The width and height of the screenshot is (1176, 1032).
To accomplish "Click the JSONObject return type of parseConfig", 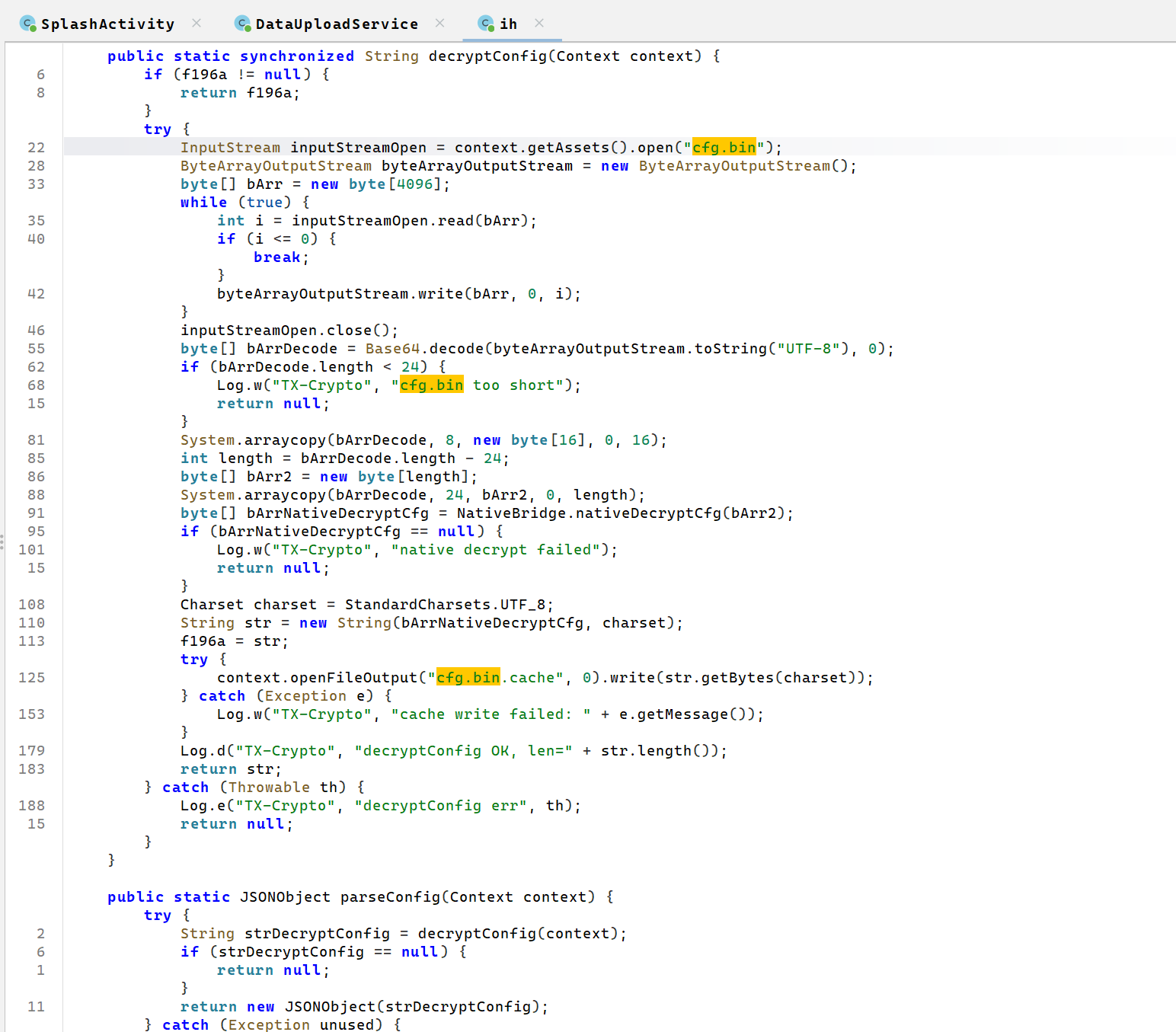I will [286, 896].
